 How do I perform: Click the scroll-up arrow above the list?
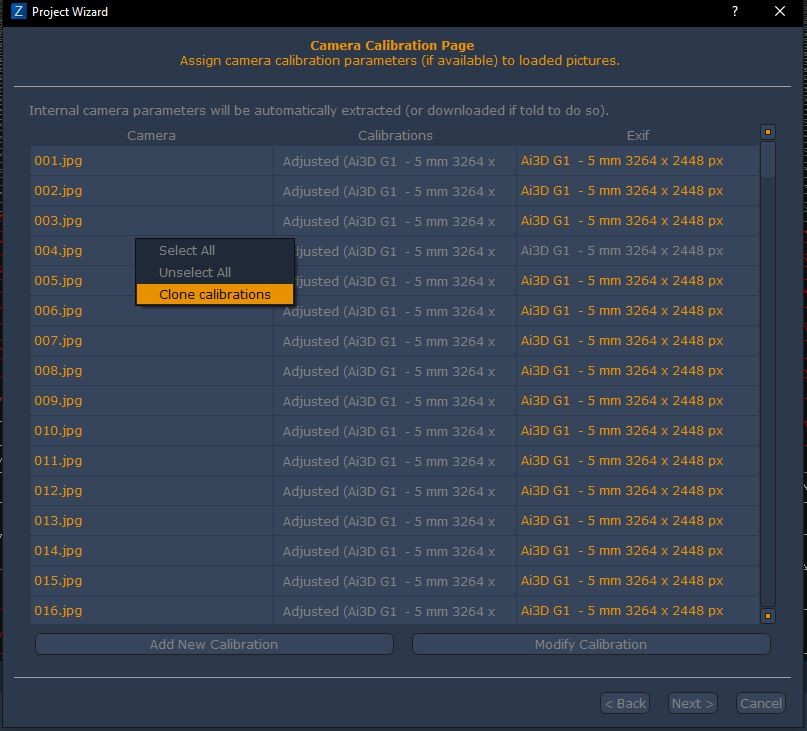768,132
